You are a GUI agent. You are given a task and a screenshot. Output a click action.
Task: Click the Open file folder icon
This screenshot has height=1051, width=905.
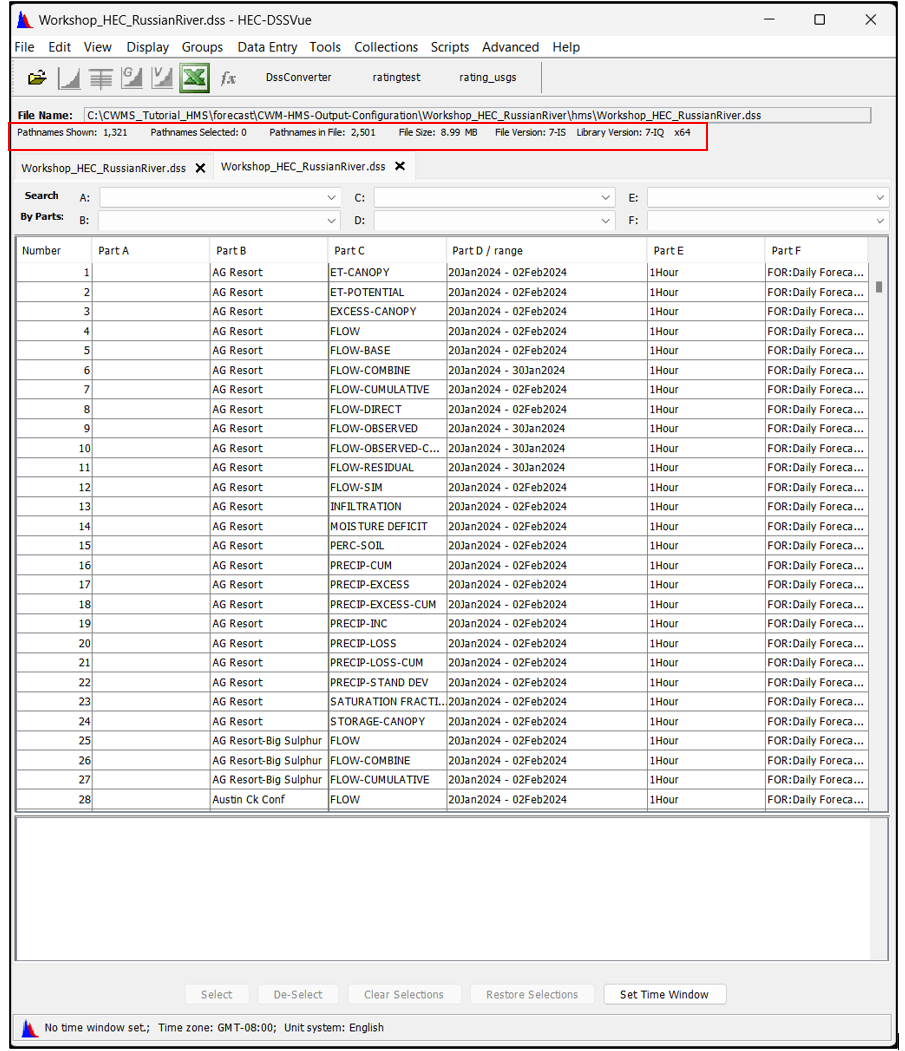tap(37, 78)
